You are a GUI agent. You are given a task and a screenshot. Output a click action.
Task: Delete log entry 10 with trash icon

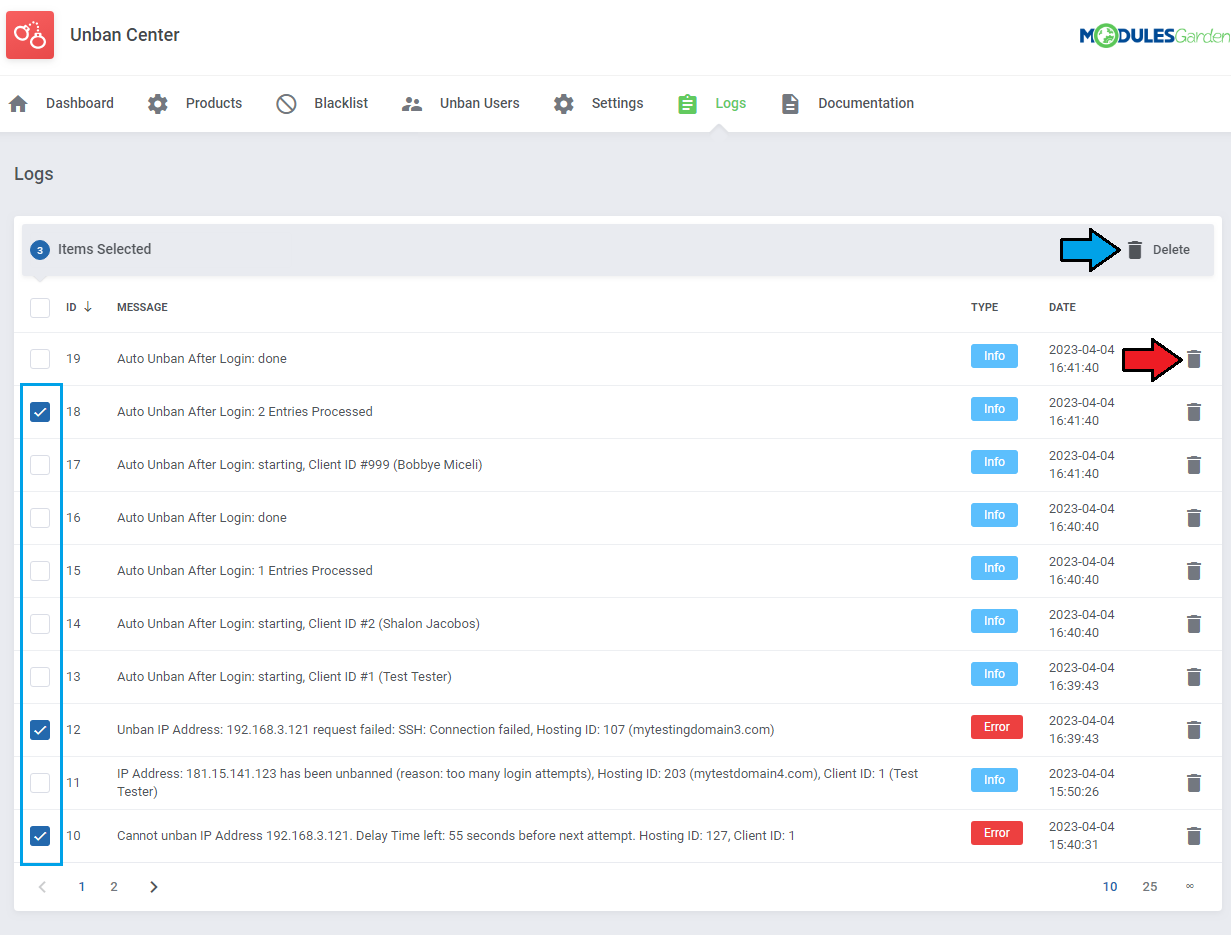1194,836
